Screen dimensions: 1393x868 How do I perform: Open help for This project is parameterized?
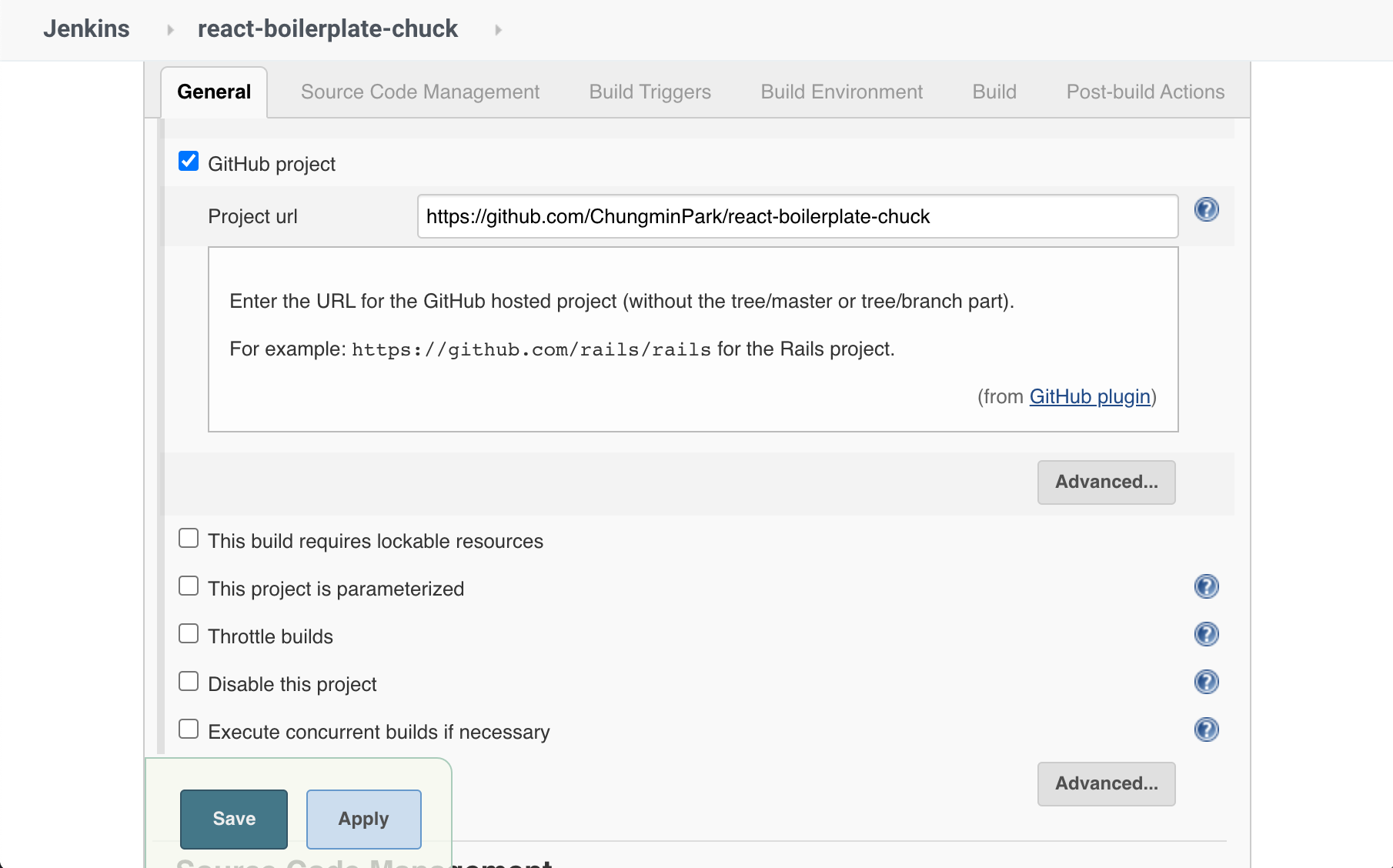tap(1206, 586)
